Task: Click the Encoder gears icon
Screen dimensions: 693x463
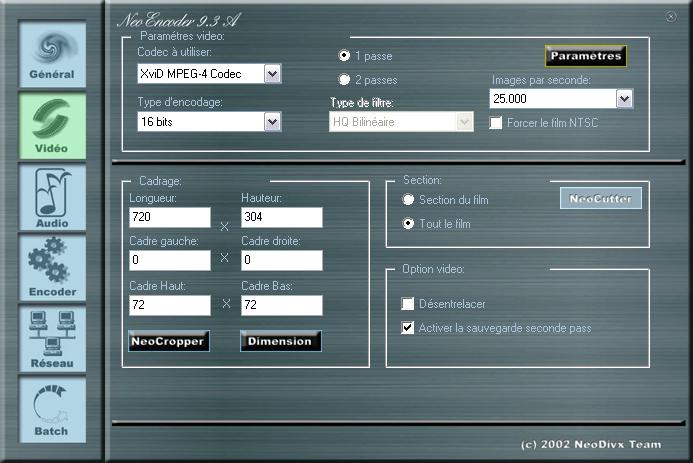Action: click(51, 268)
